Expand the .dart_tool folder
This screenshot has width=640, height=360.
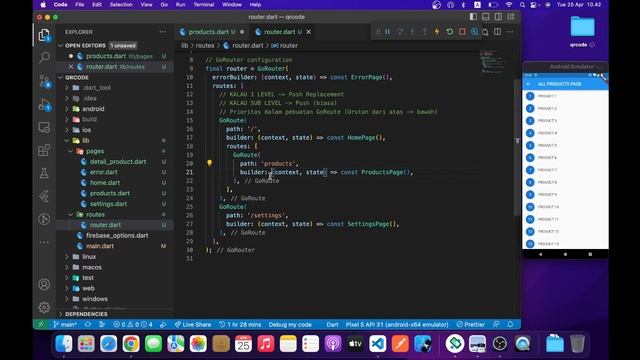(x=115, y=88)
